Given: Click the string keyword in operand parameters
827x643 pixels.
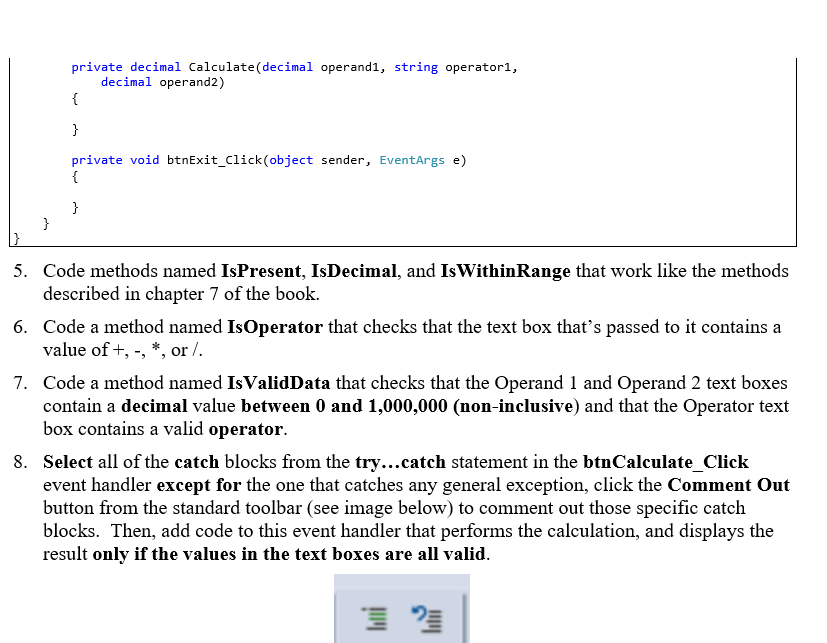Looking at the screenshot, I should tap(415, 67).
